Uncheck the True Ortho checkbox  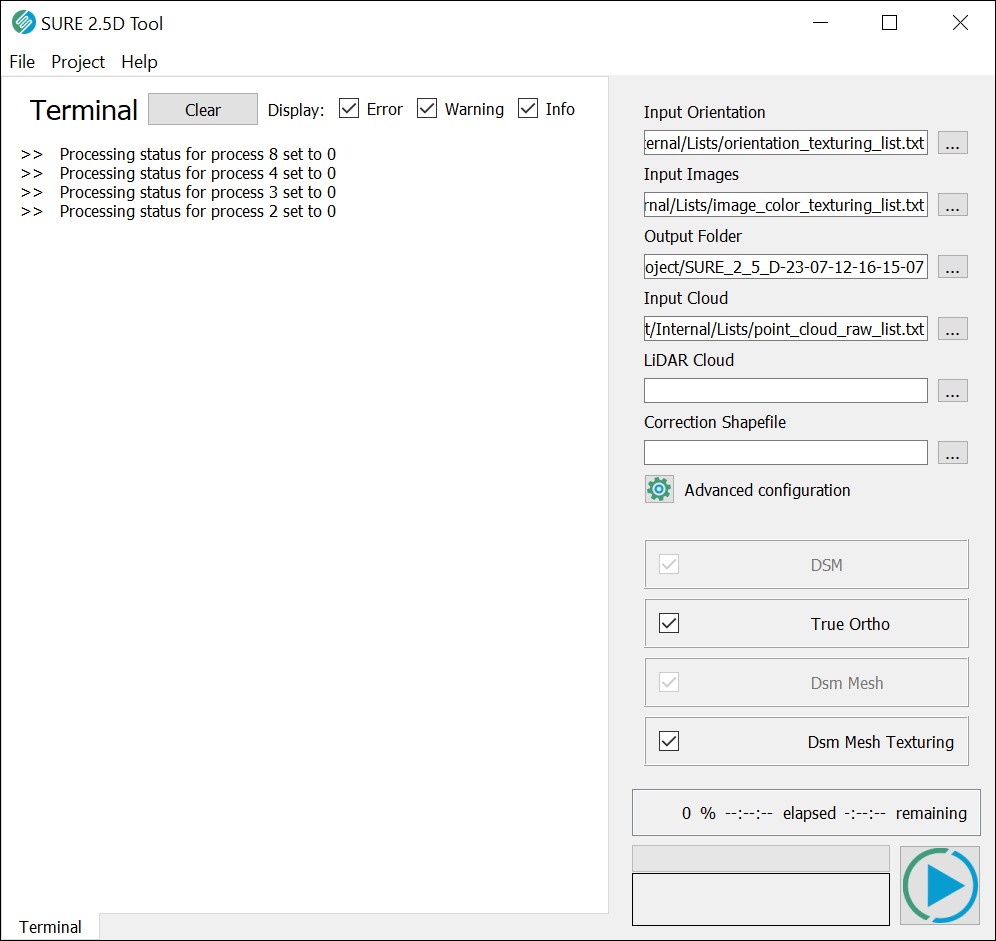point(669,623)
